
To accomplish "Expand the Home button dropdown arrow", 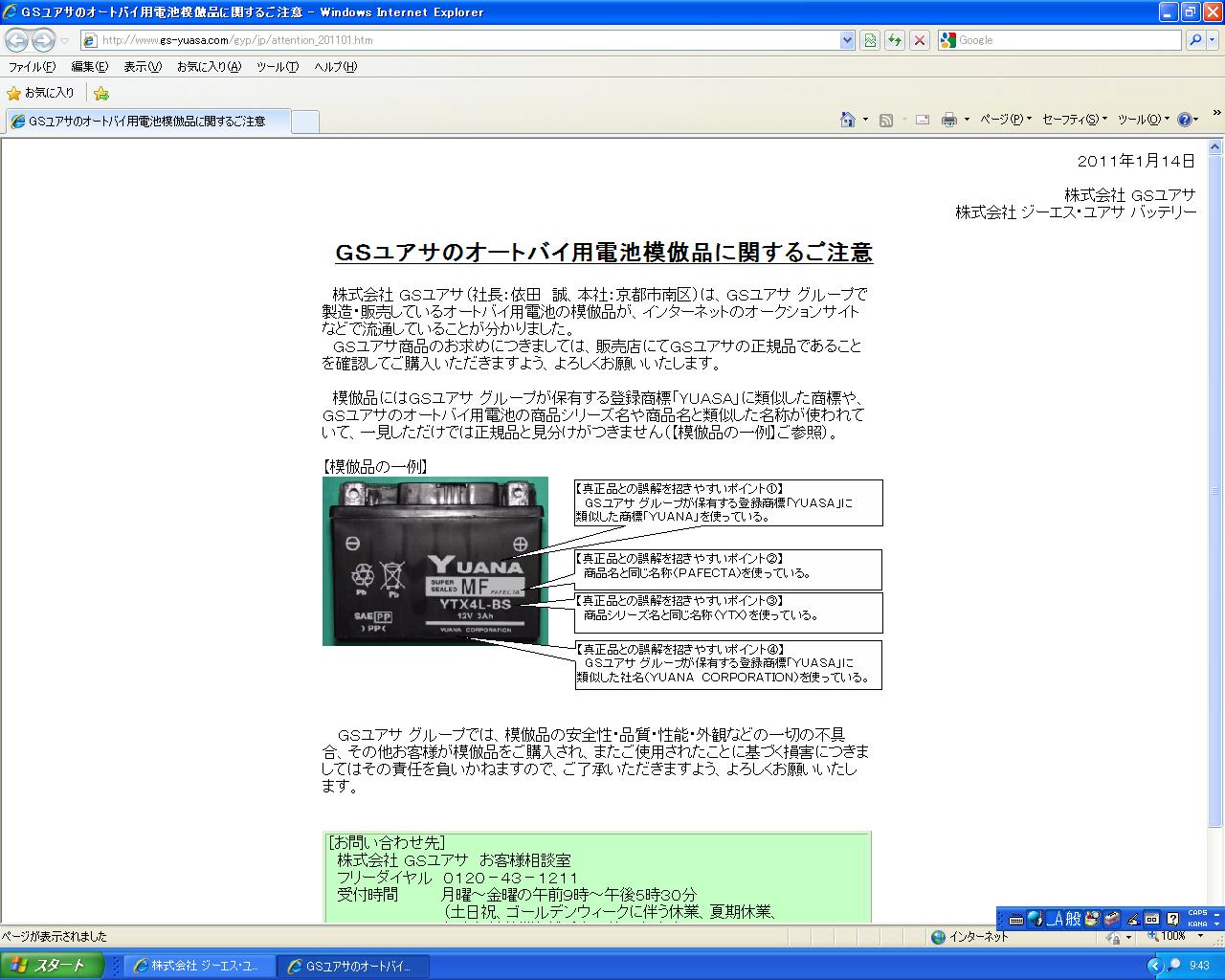I will click(x=865, y=120).
